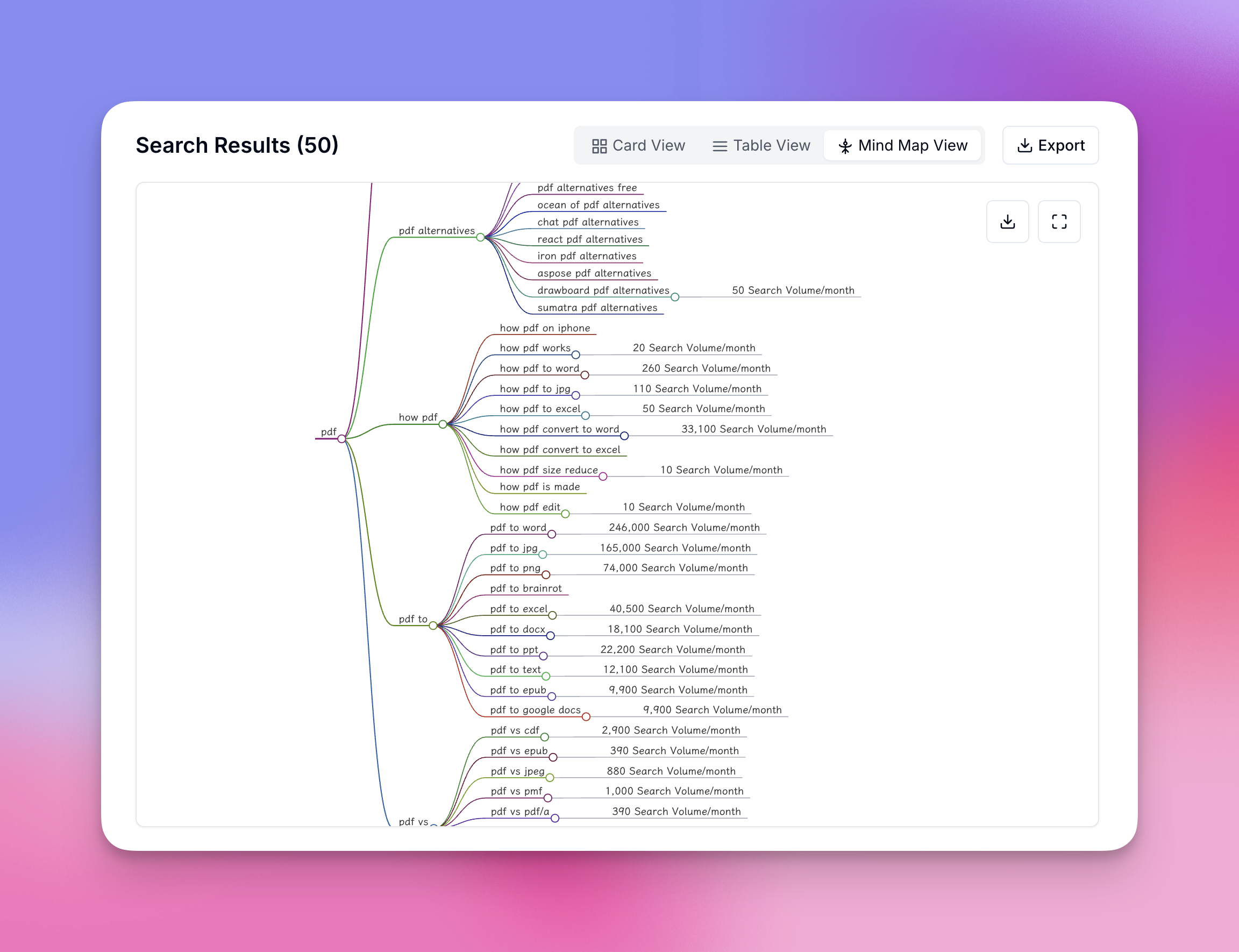The image size is (1239, 952).
Task: Toggle the 'pdf to word' node circle
Action: point(552,535)
